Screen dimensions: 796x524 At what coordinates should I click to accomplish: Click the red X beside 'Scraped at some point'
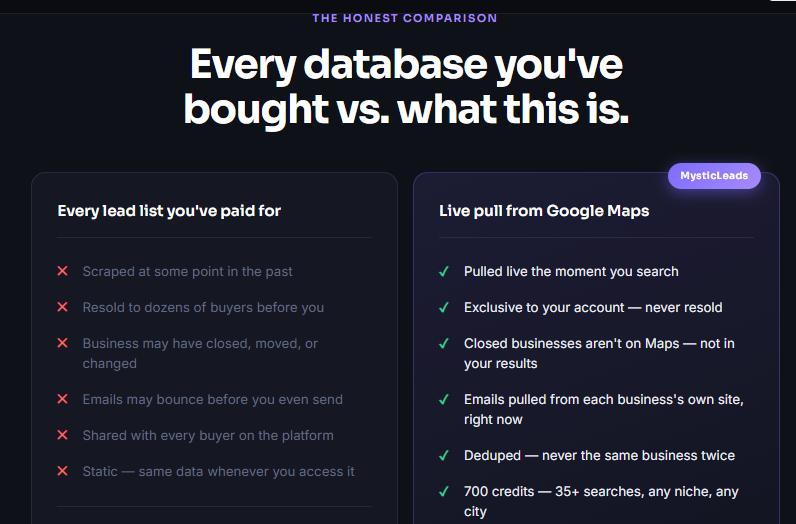pos(62,271)
